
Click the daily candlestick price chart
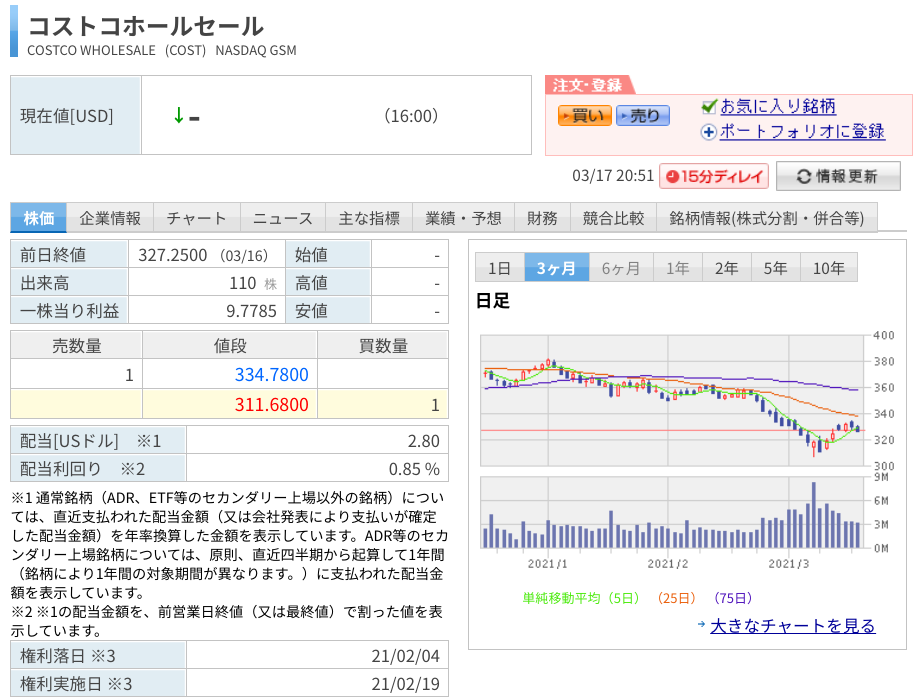point(673,401)
